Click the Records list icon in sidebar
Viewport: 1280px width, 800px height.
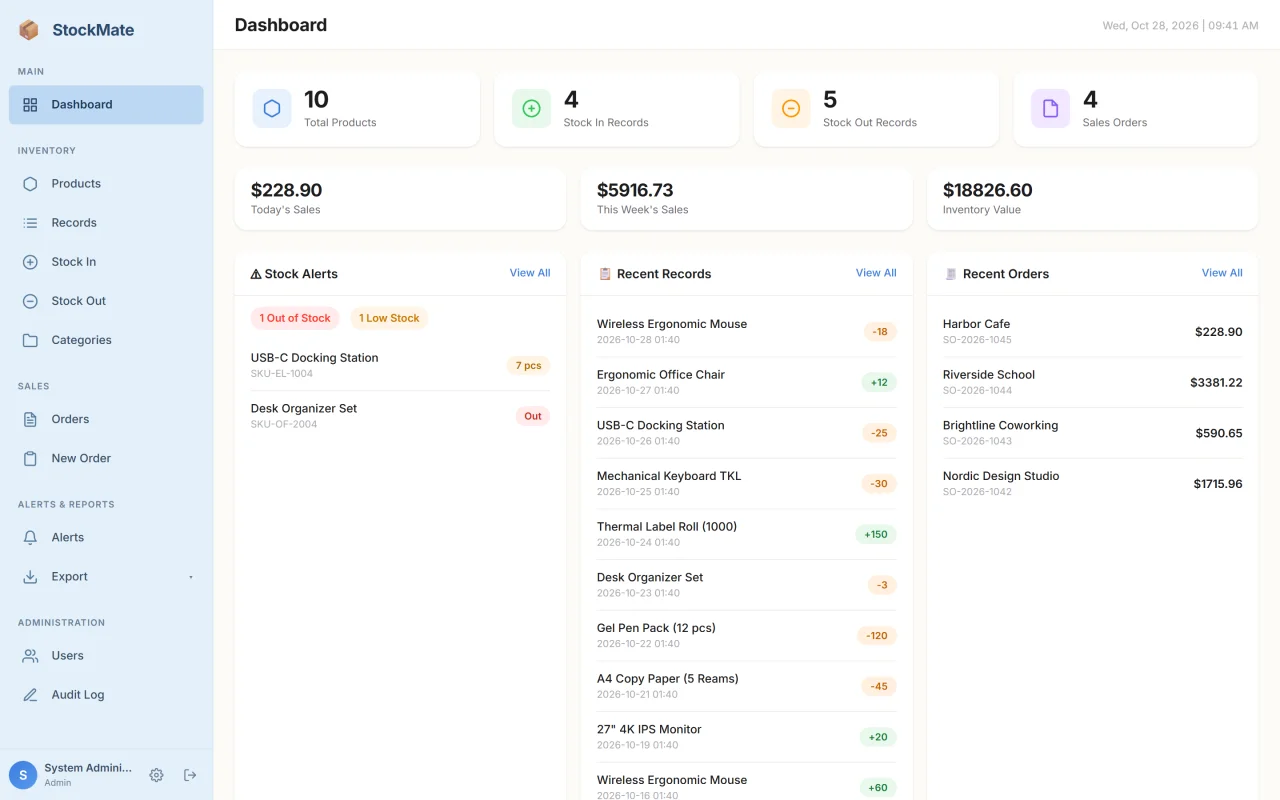pyautogui.click(x=30, y=223)
